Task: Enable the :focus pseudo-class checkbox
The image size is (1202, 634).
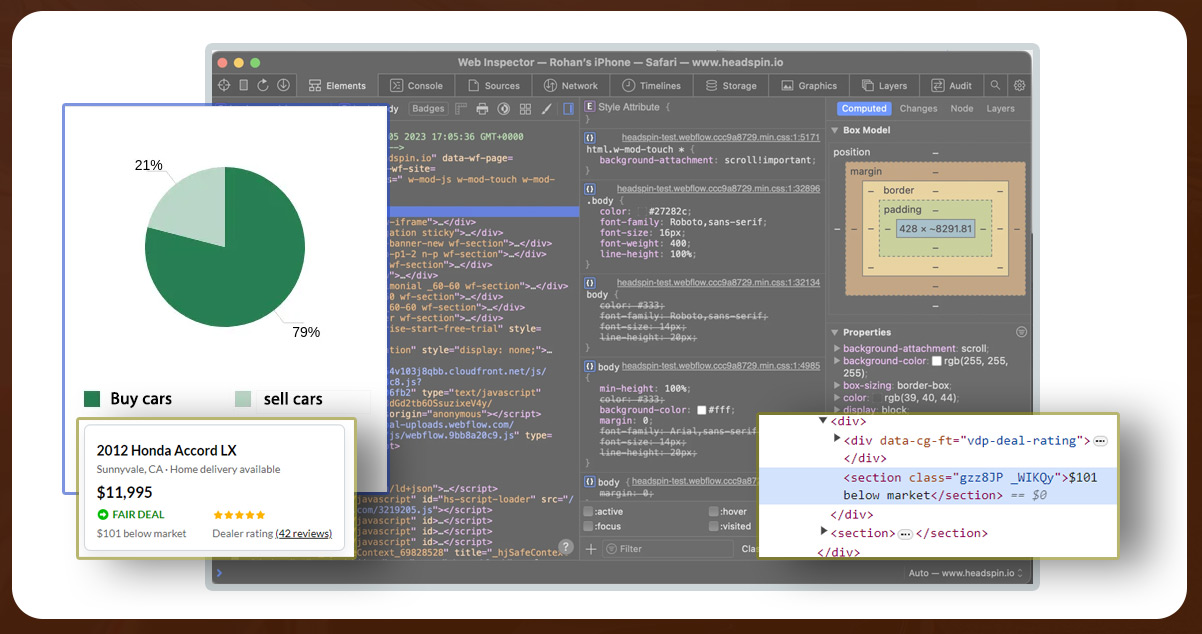Action: tap(588, 526)
